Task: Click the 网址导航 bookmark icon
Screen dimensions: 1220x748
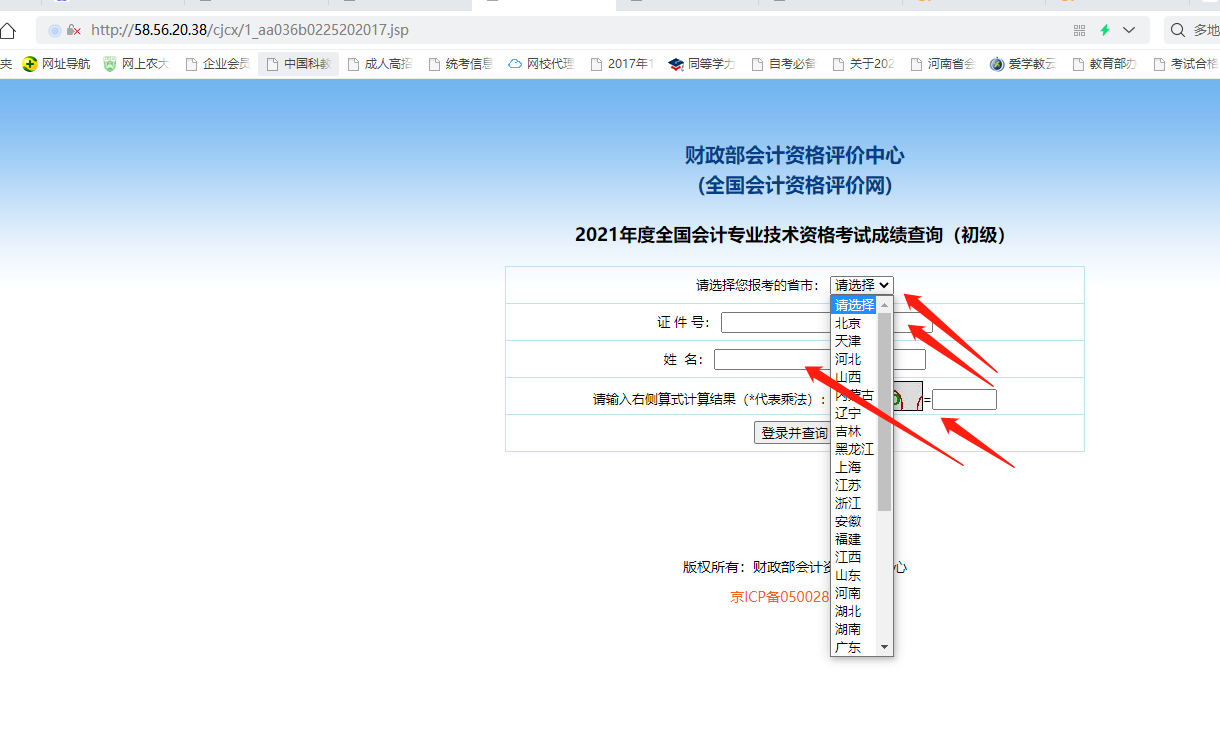Action: tap(29, 62)
